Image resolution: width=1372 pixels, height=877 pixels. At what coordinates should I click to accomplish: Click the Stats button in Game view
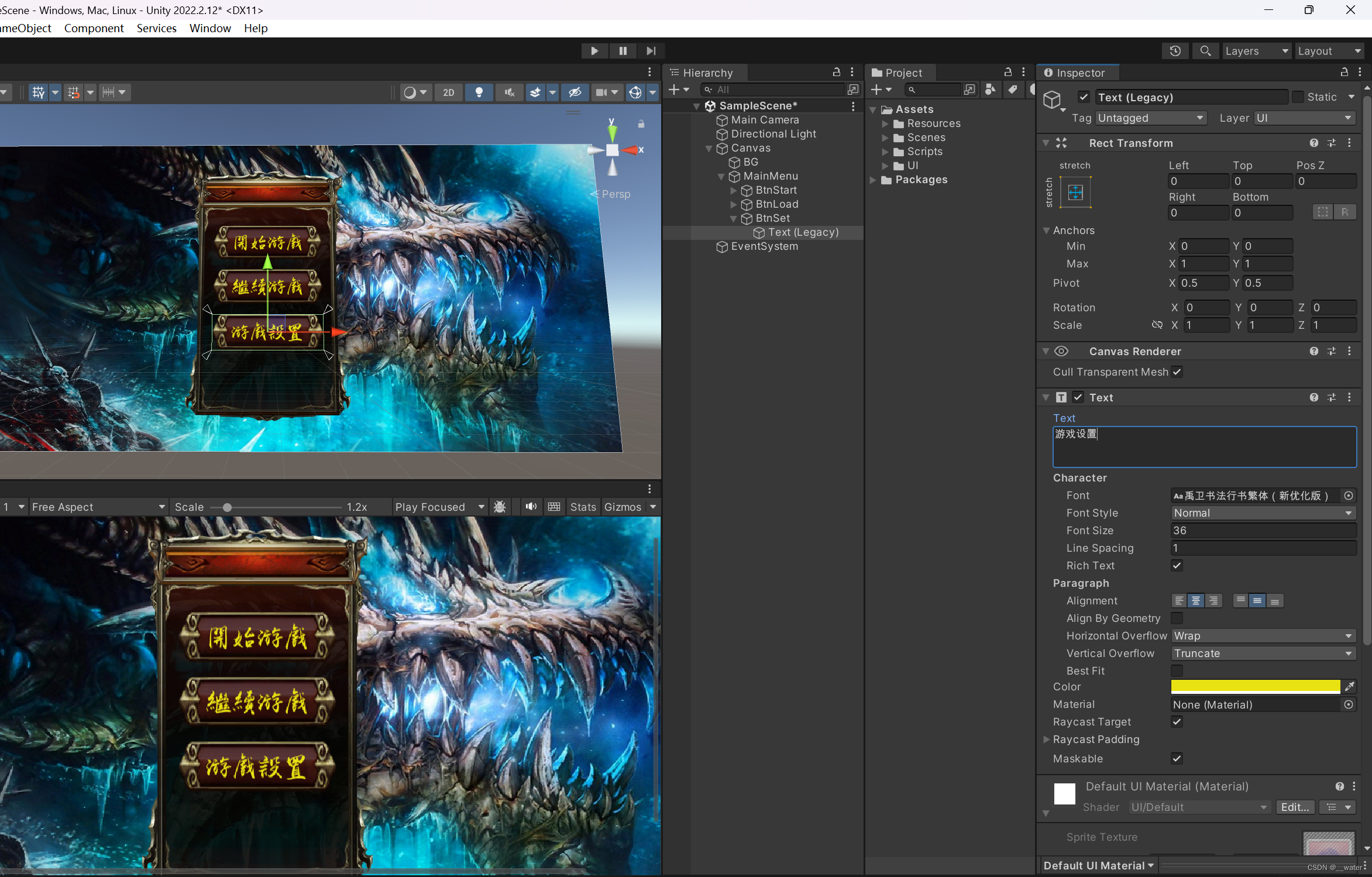click(x=583, y=507)
